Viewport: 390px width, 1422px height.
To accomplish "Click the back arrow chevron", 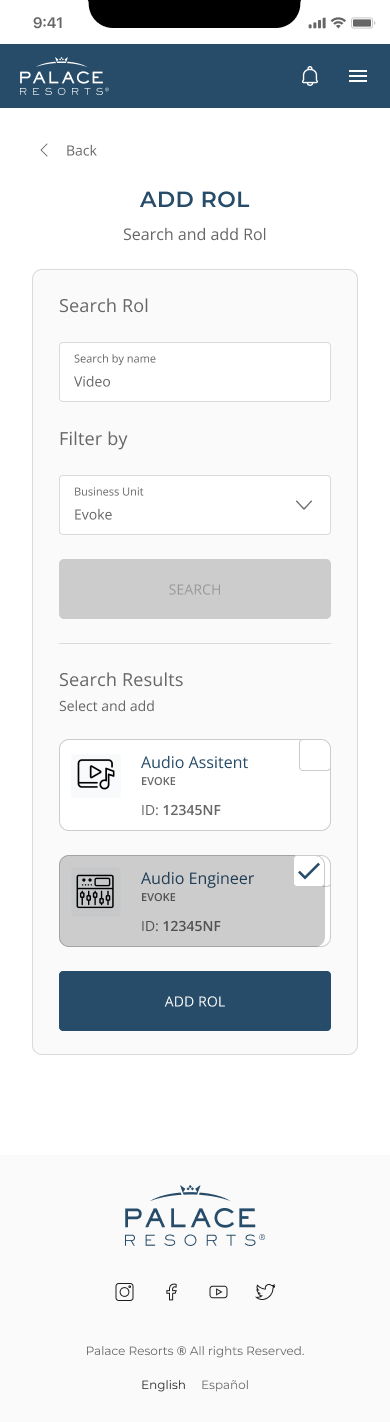I will (x=44, y=150).
